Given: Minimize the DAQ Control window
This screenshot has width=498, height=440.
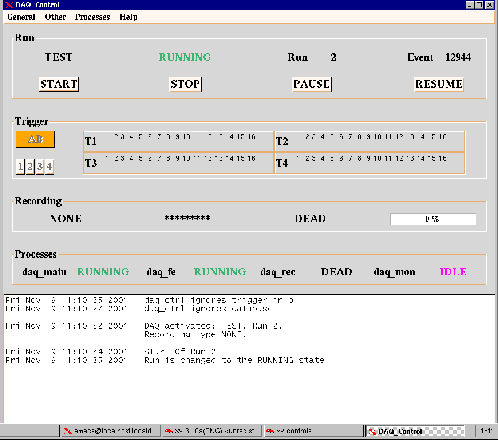Looking at the screenshot, I should 470,5.
